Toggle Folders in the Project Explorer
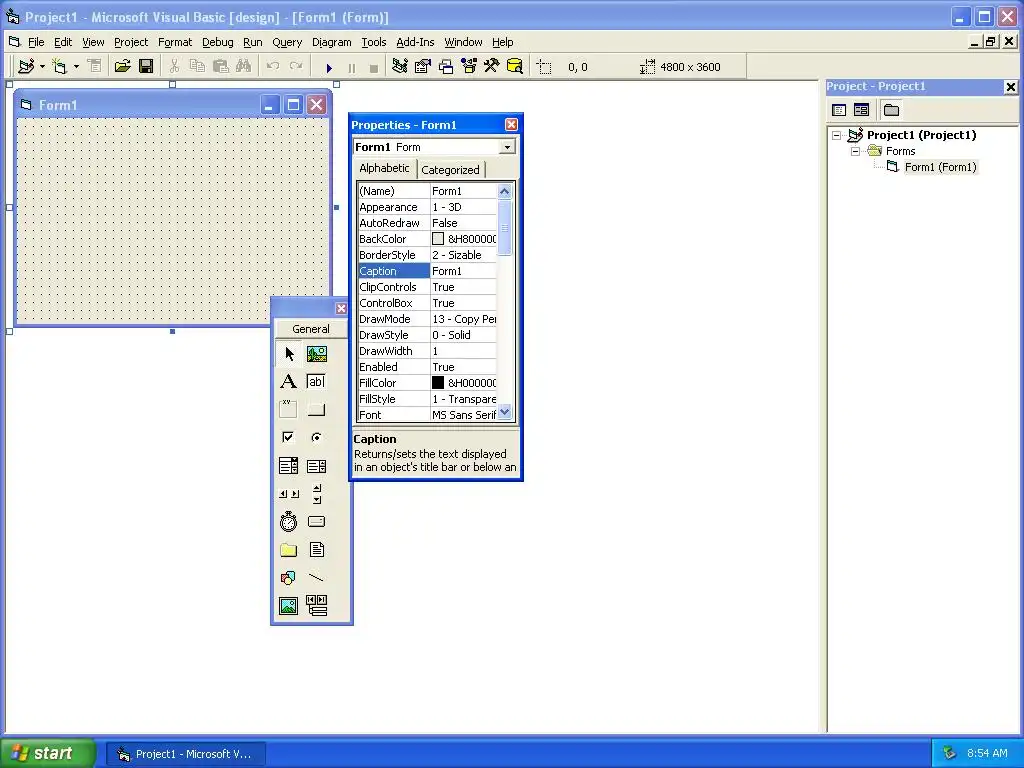This screenshot has width=1024, height=768. tap(891, 110)
